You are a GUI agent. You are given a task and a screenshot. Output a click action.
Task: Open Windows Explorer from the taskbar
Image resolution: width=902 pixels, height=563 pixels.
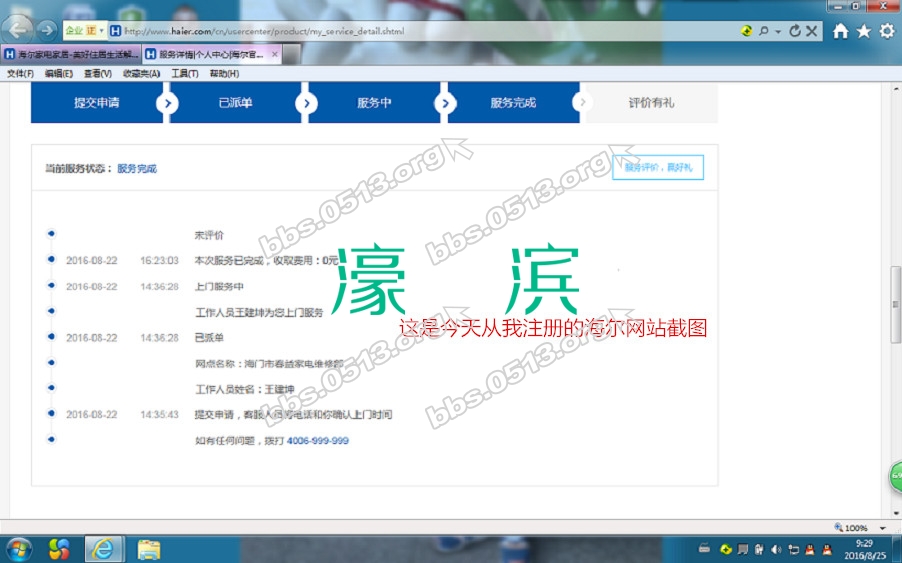tap(149, 548)
